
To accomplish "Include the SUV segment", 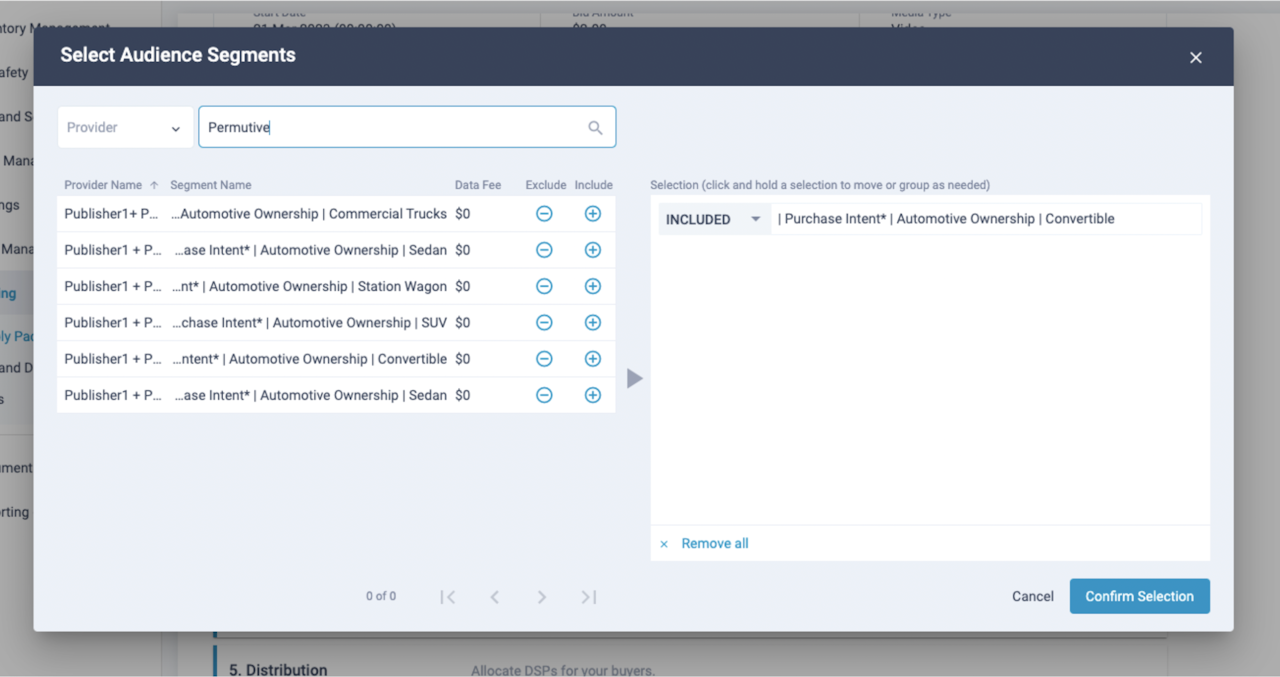I will click(x=593, y=322).
